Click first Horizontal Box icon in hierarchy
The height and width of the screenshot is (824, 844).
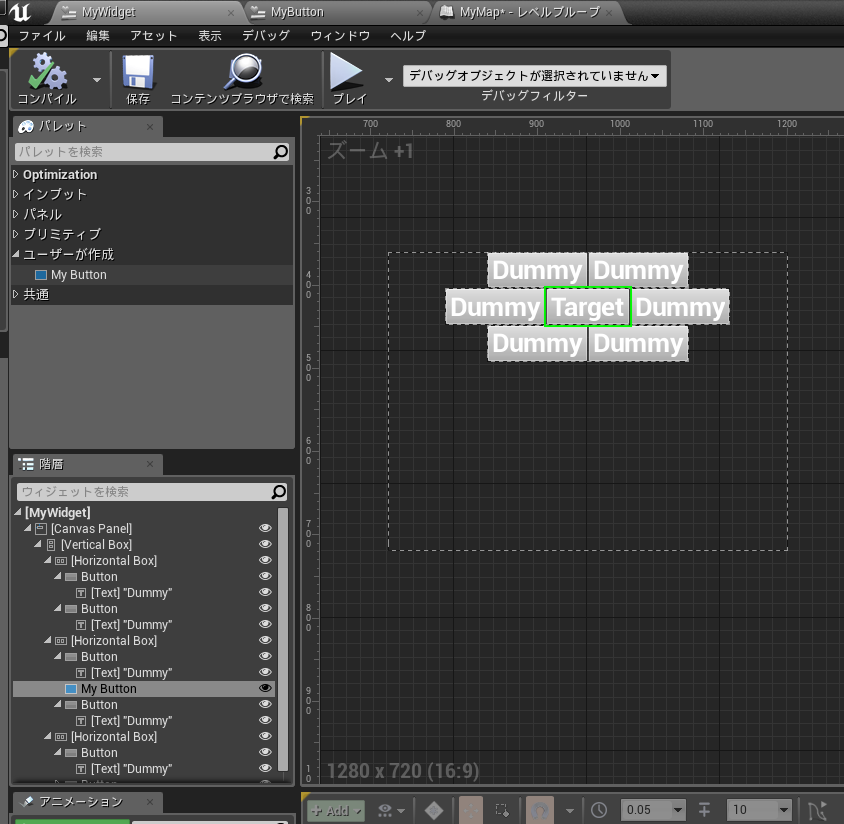[61, 561]
